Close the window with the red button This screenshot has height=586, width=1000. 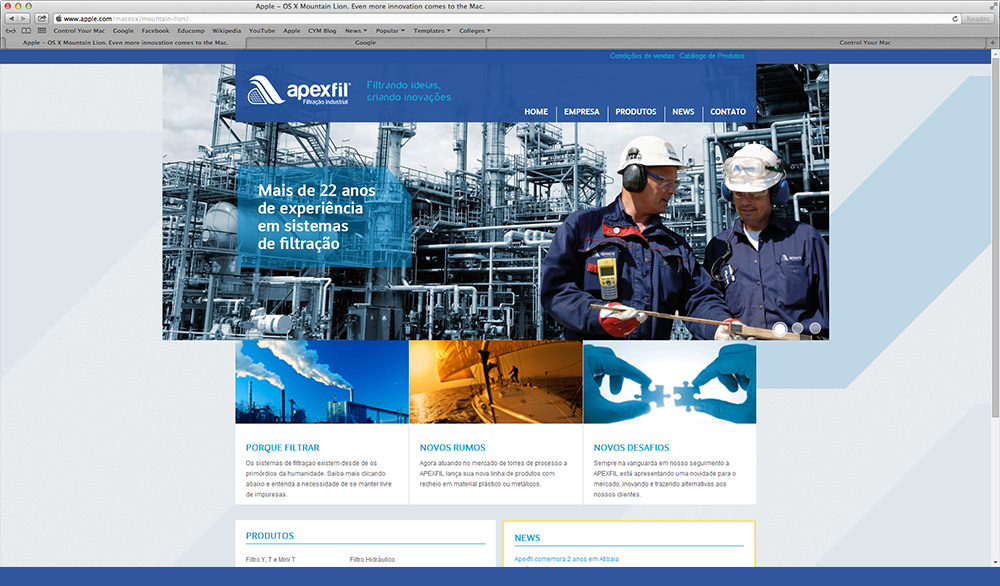pos(8,6)
